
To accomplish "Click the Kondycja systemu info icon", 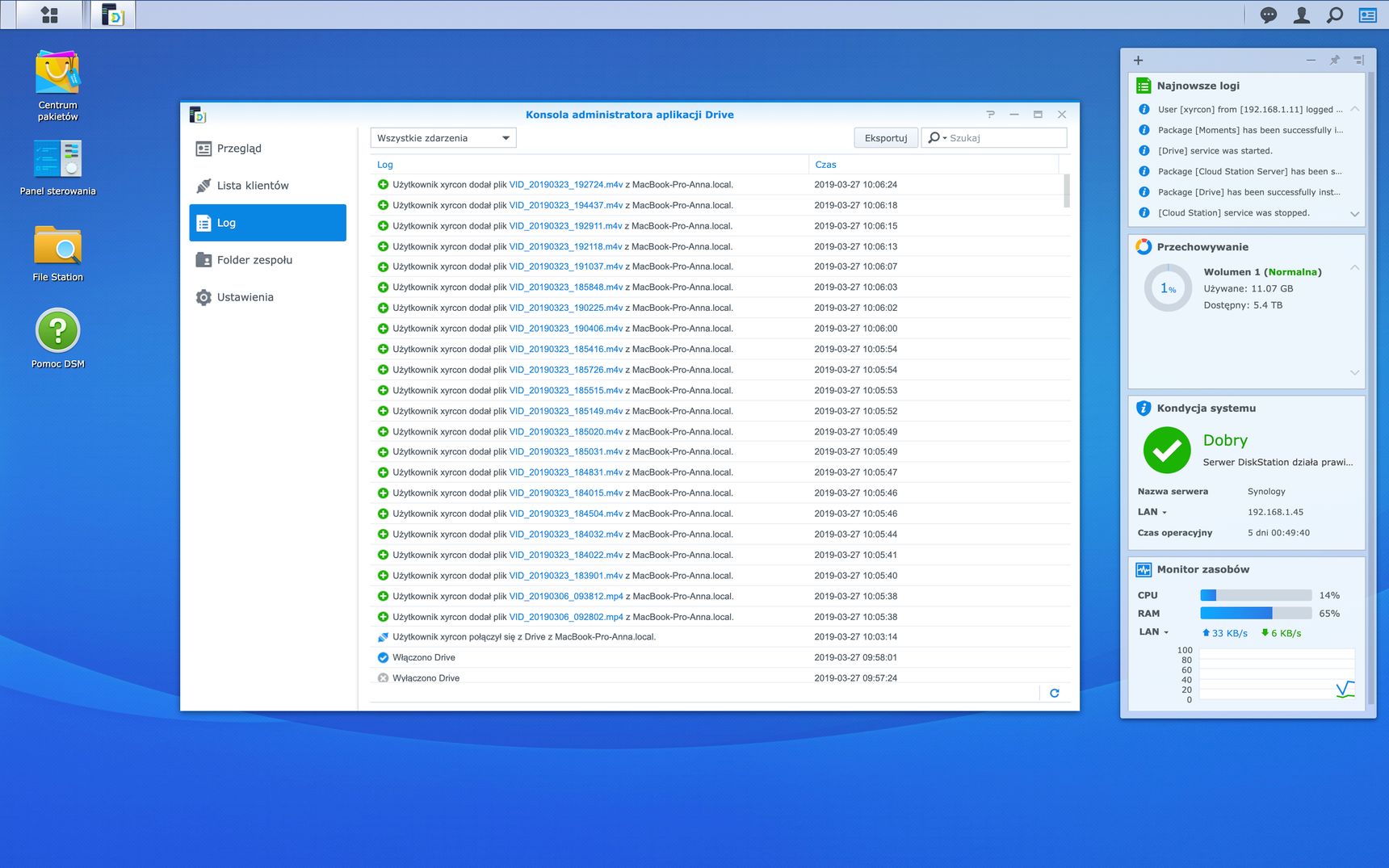I will 1144,409.
